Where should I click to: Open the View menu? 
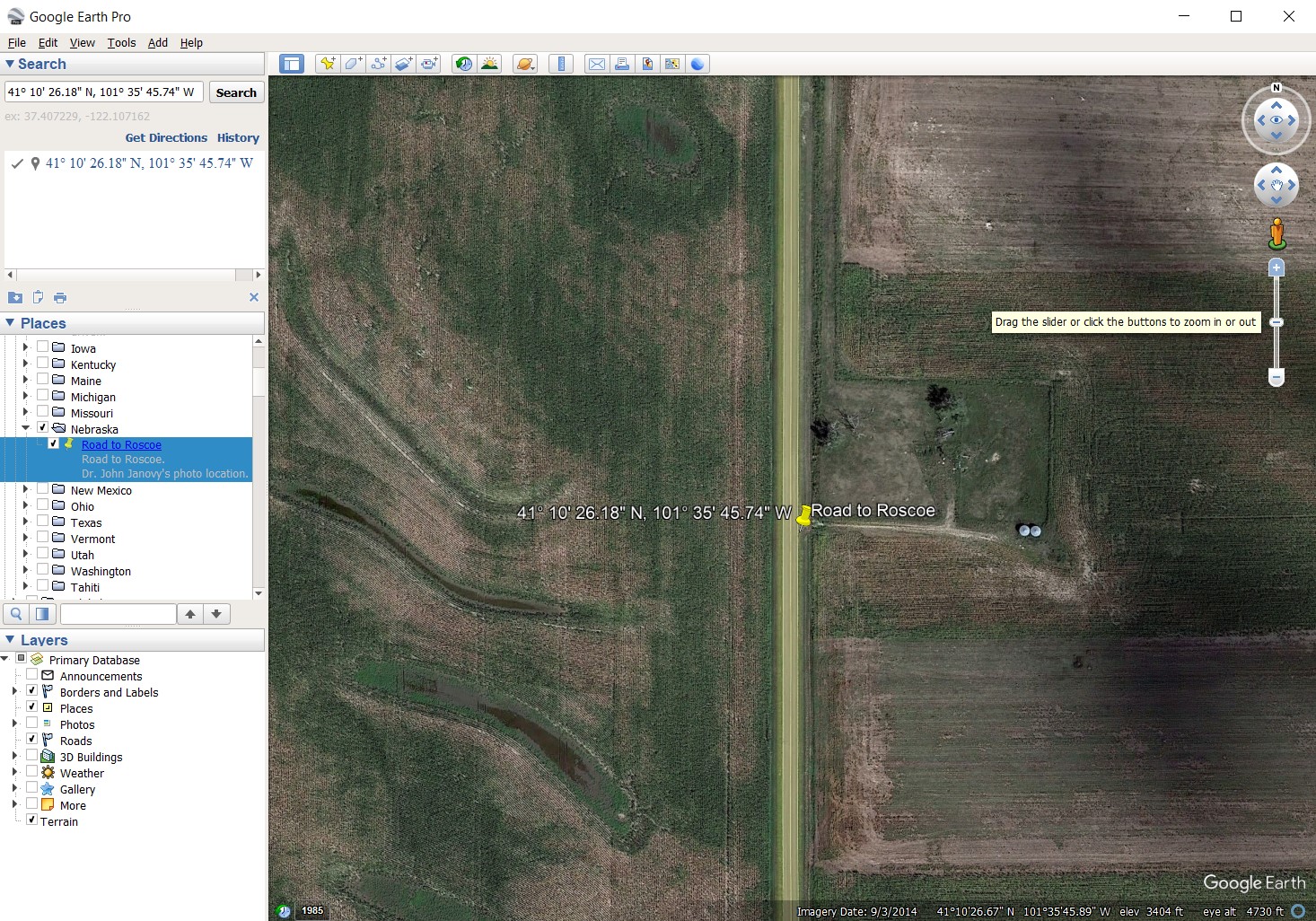click(x=83, y=42)
